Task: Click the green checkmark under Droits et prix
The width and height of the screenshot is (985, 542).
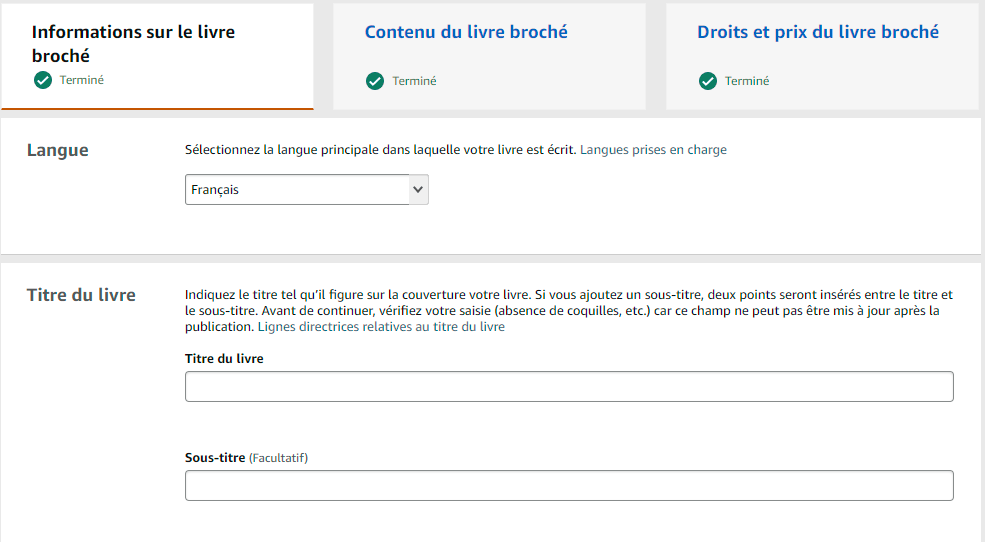Action: (x=708, y=81)
